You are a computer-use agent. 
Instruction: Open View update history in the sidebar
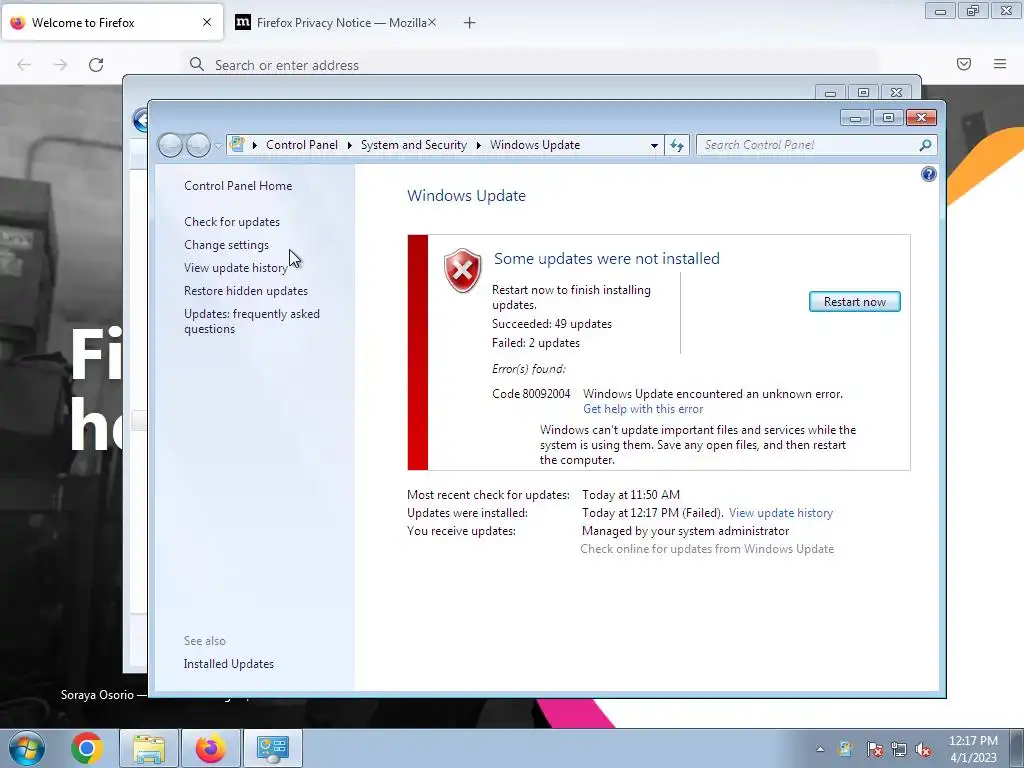click(x=236, y=268)
